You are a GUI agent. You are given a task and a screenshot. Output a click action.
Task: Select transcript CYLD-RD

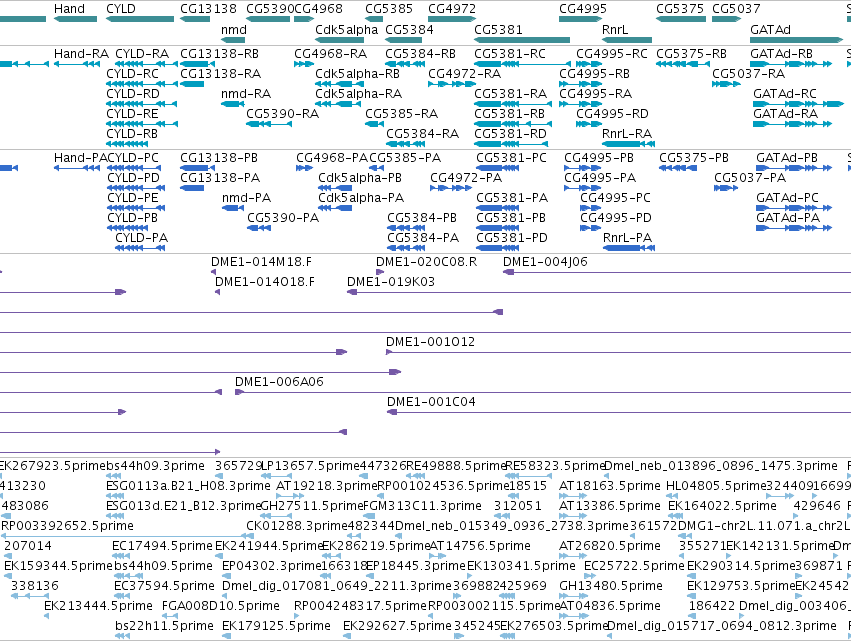coord(133,94)
